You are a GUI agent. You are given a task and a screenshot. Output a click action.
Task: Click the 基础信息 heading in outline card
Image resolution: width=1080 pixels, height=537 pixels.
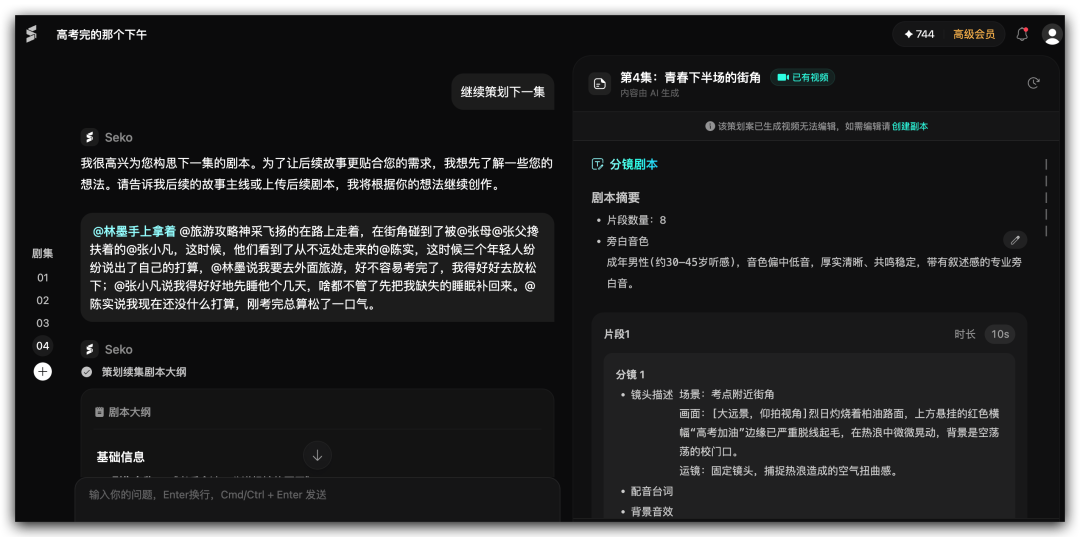click(121, 457)
